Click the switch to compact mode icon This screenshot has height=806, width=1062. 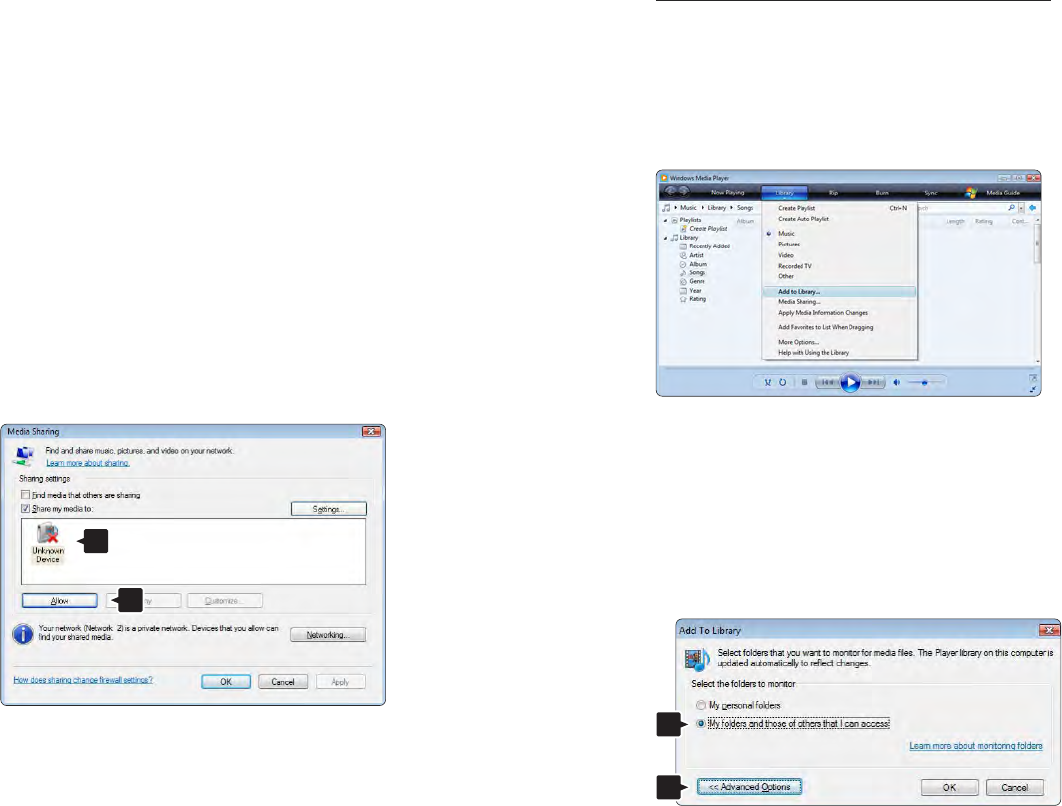[1034, 389]
